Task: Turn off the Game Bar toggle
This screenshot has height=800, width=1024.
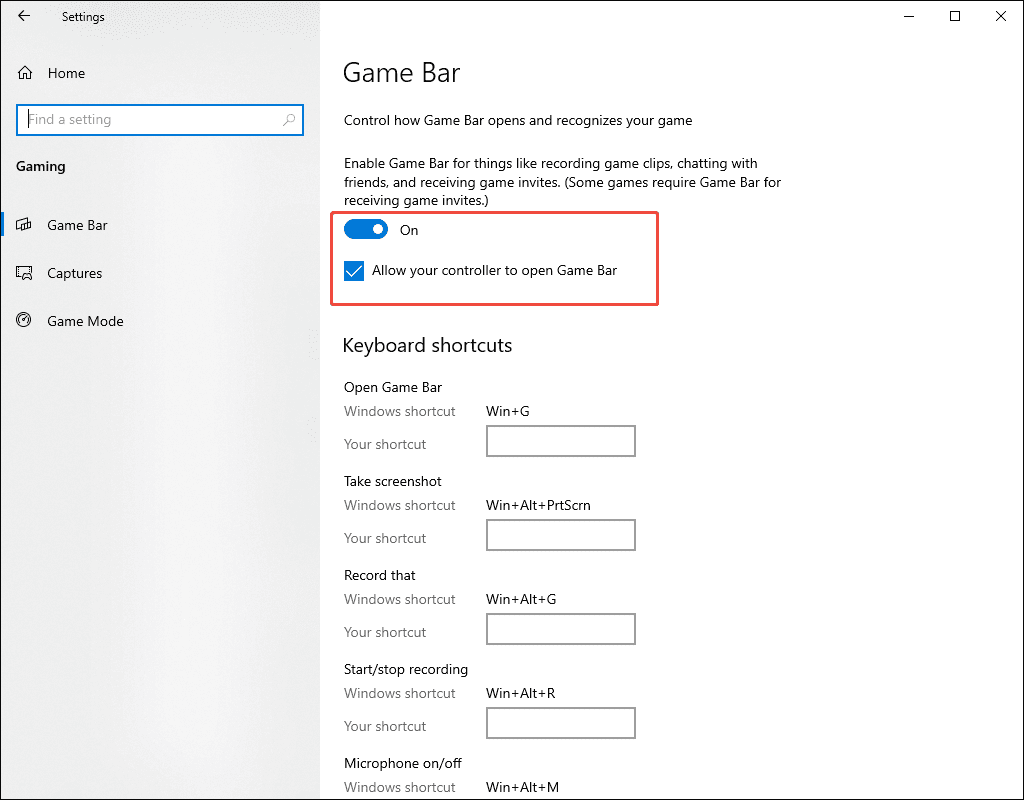Action: pos(366,229)
